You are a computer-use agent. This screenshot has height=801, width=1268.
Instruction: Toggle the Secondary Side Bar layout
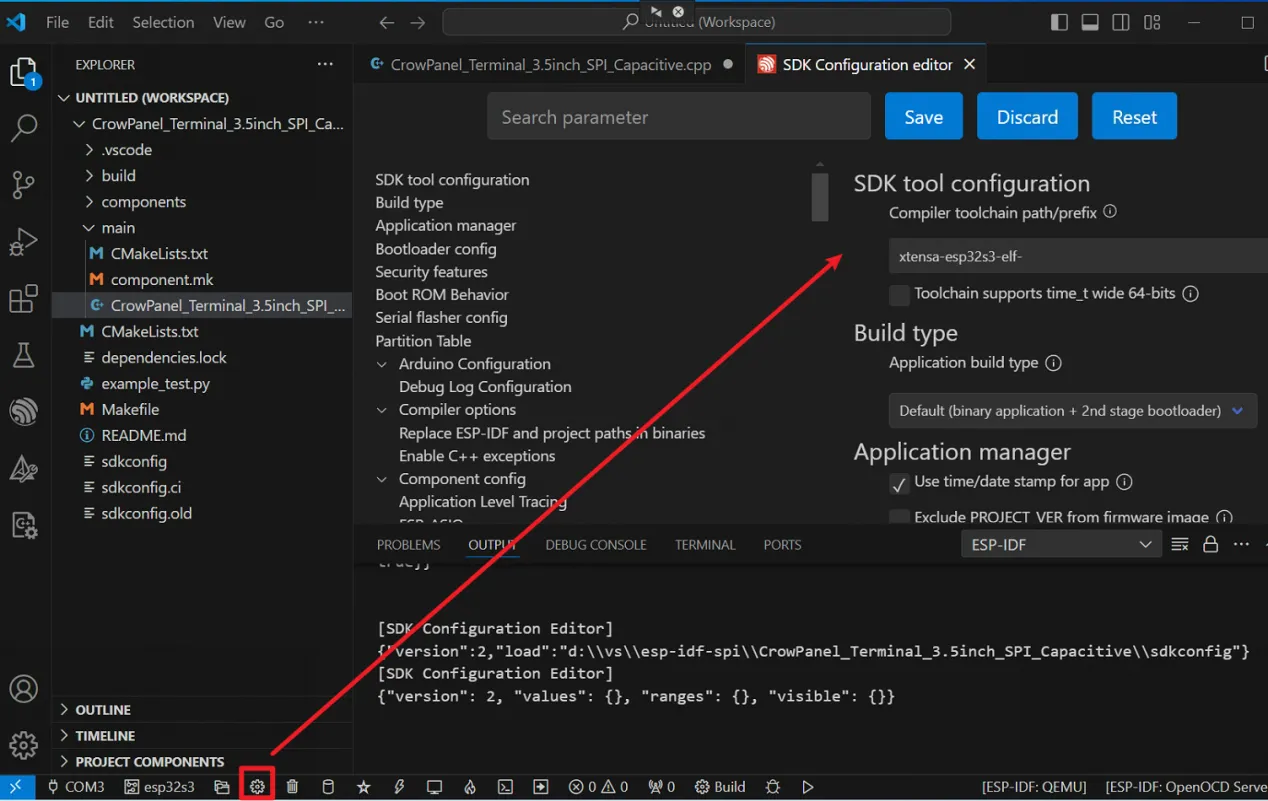(x=1121, y=22)
